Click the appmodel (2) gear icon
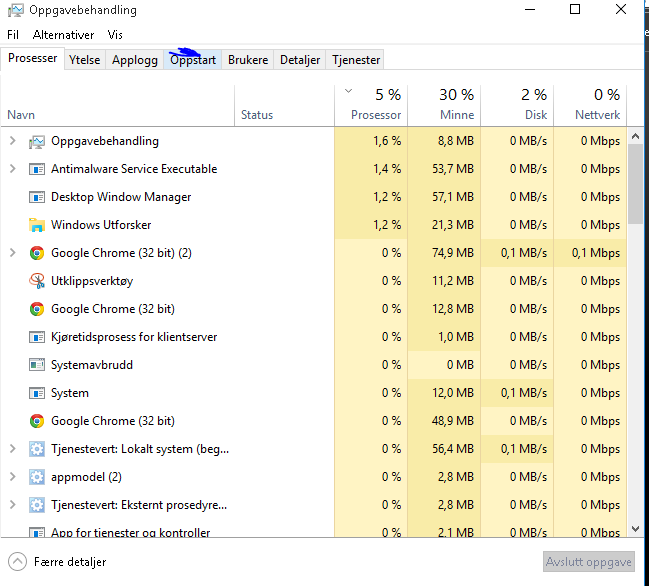Viewport: 649px width, 586px height. point(37,477)
